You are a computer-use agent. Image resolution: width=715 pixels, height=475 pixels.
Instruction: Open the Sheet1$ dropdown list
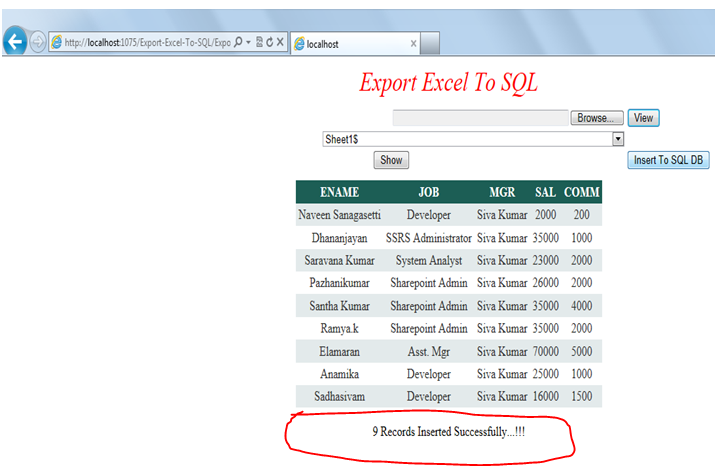pos(618,139)
